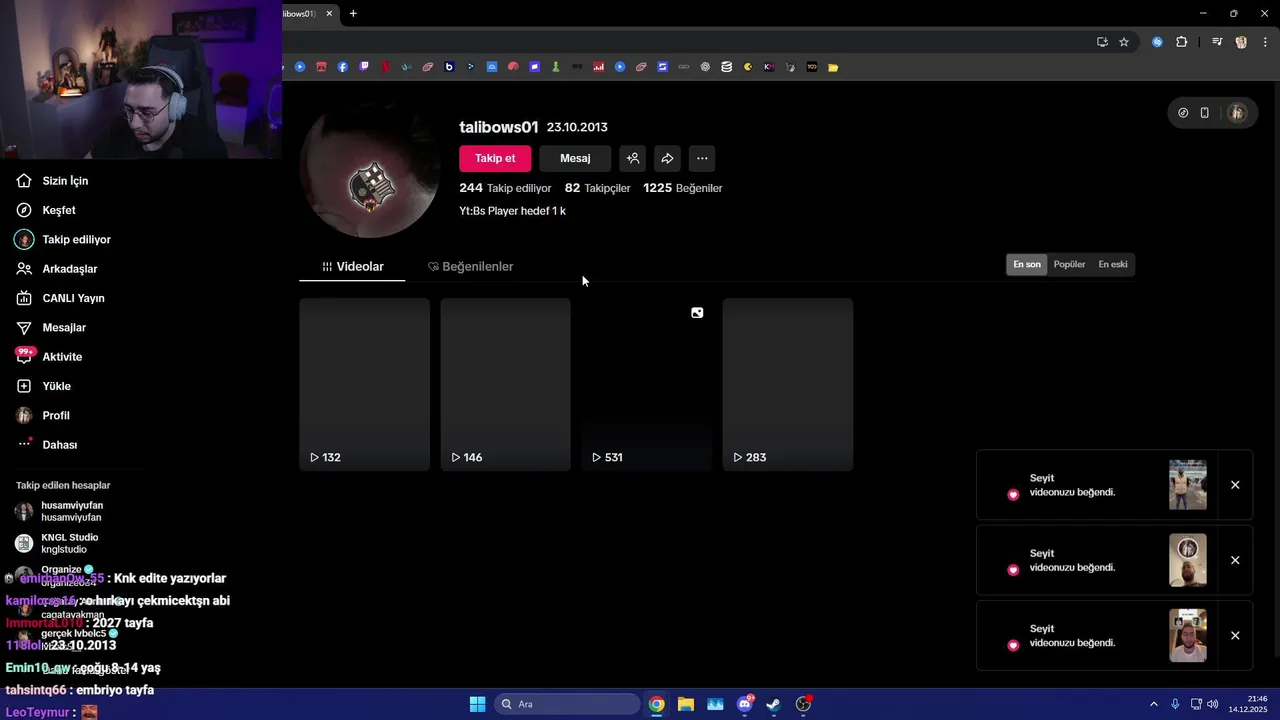Click the add-friend person icon button
Viewport: 1280px width, 720px height.
(632, 158)
